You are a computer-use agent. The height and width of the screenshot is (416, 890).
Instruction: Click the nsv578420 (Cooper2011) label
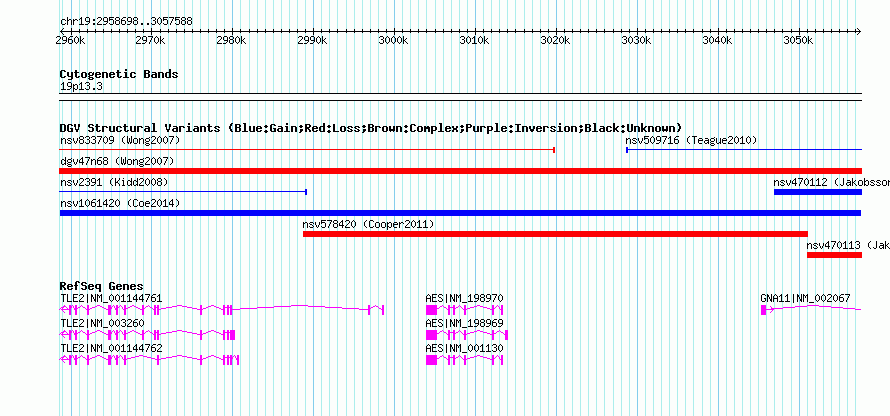368,224
